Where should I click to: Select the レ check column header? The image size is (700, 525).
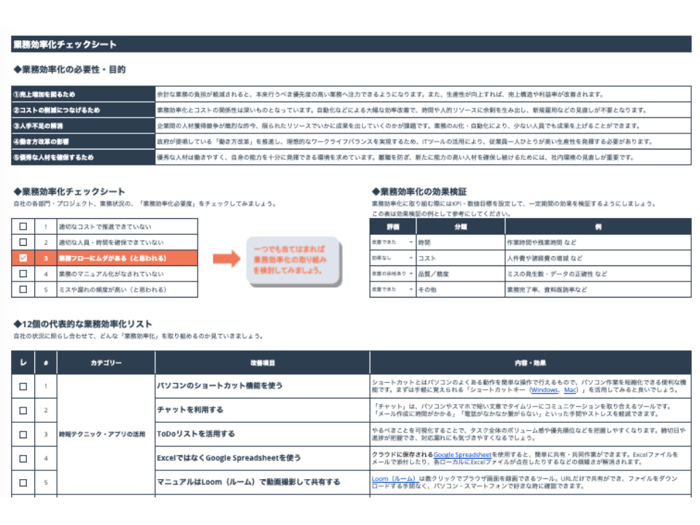pos(23,362)
